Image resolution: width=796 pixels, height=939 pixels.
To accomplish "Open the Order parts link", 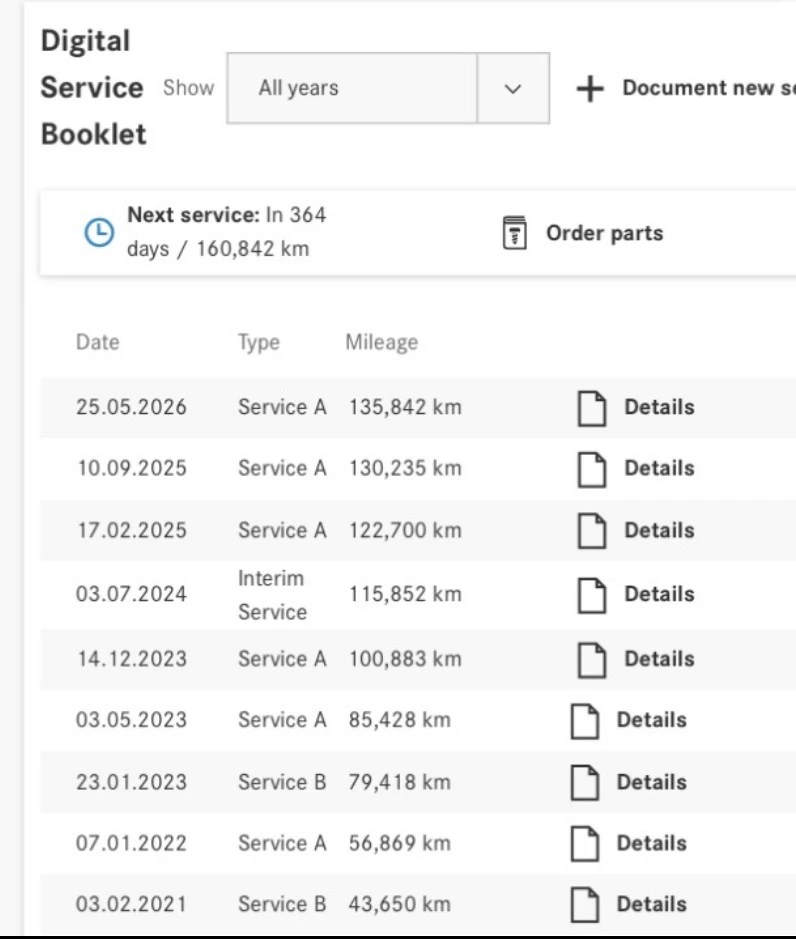I will click(x=604, y=233).
